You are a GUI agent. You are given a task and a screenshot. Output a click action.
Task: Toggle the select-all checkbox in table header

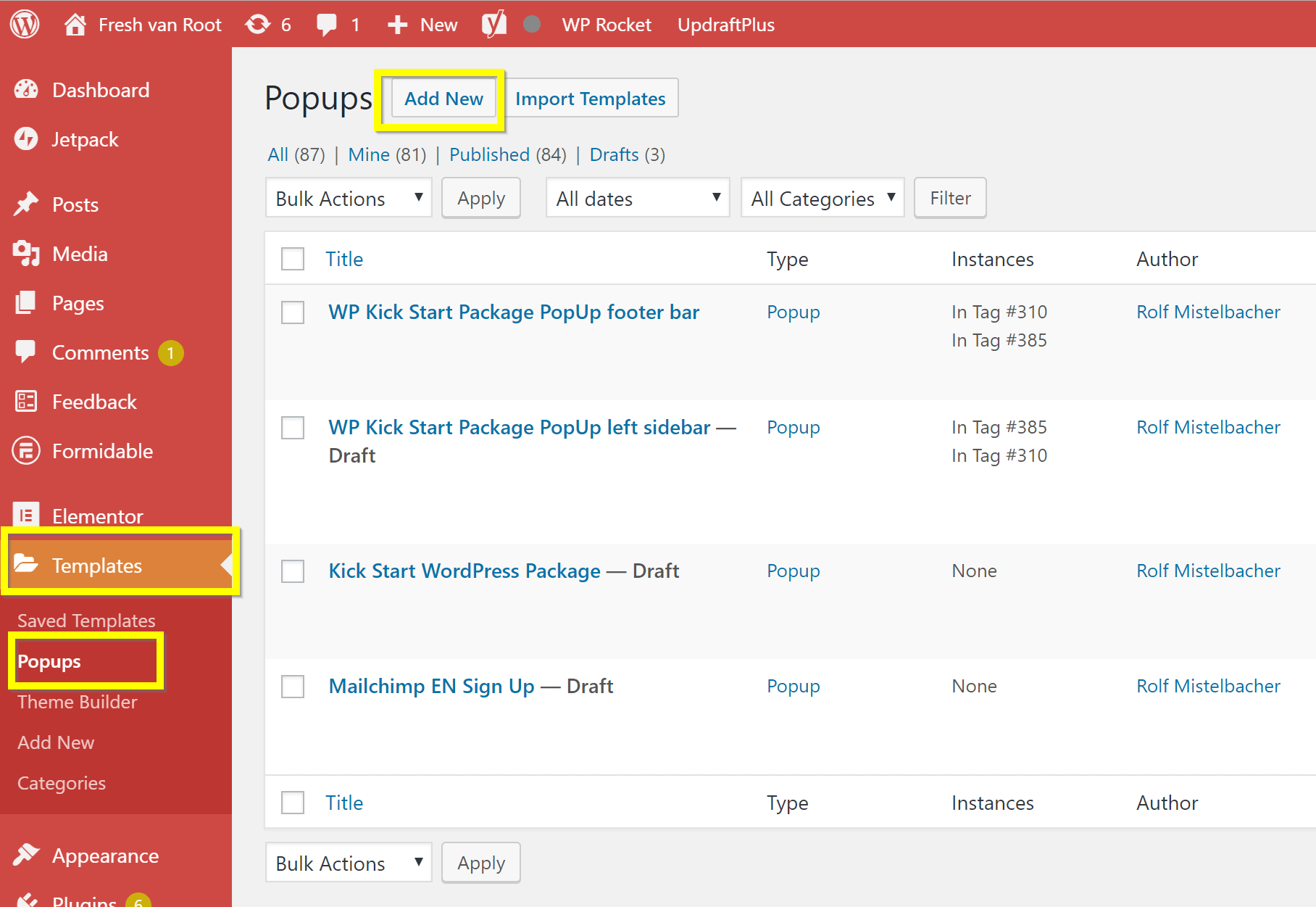pyautogui.click(x=293, y=259)
